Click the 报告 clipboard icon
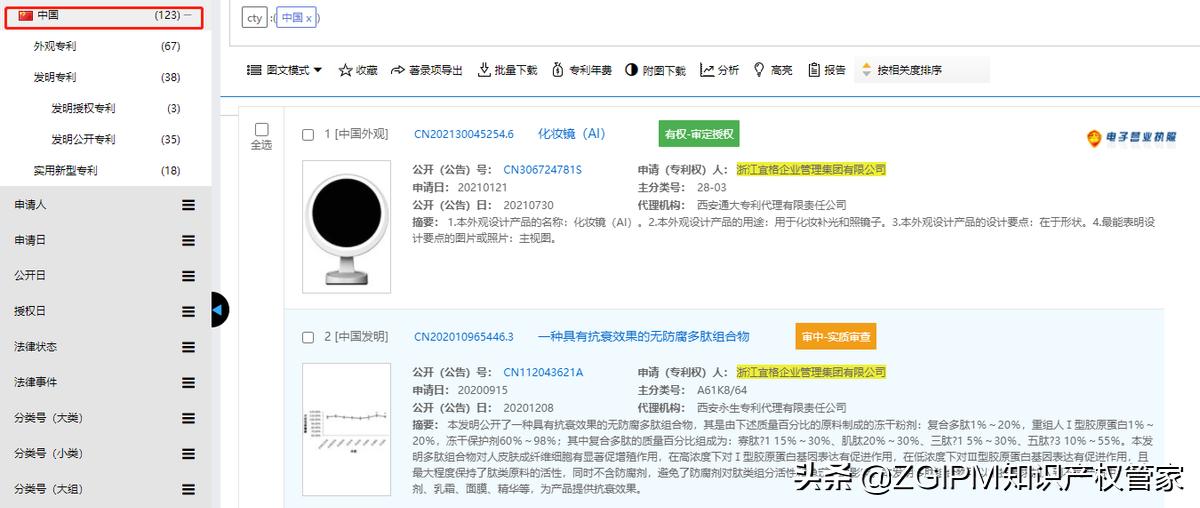 tap(814, 70)
